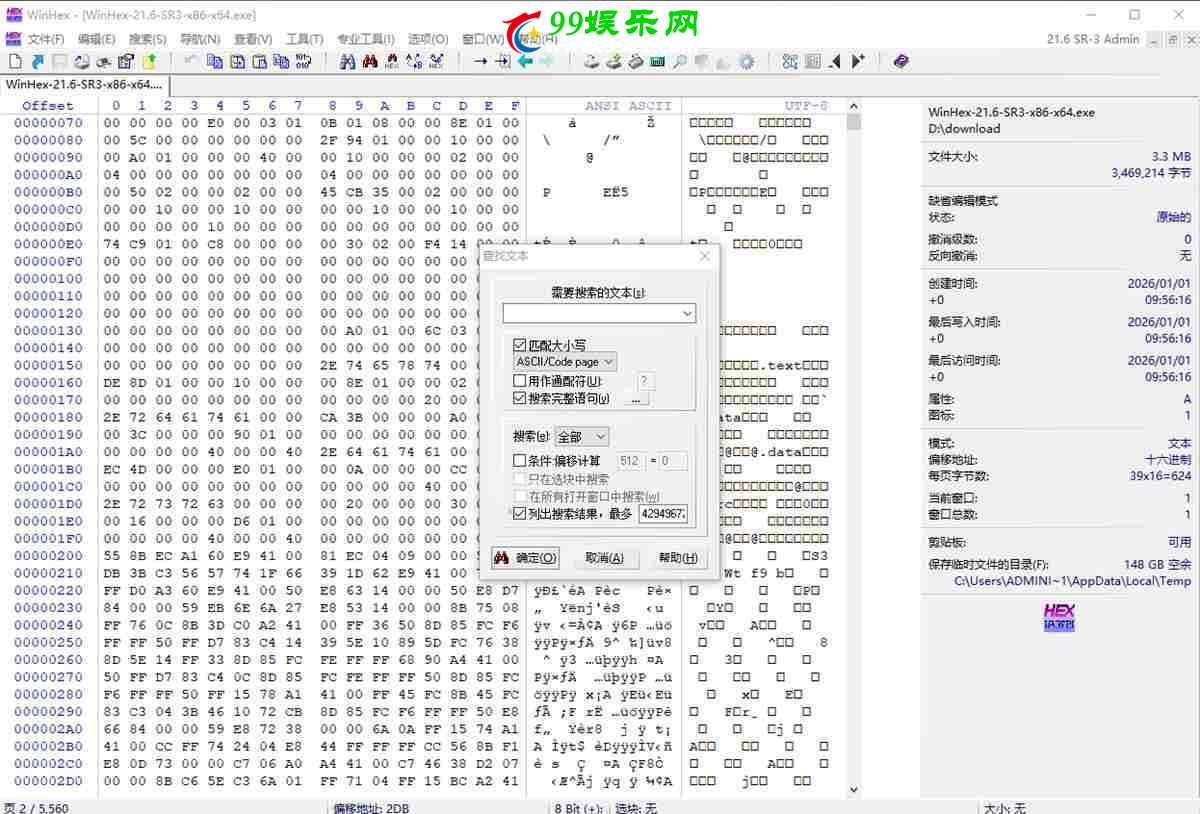The image size is (1200, 814).
Task: Select the WinHex-21.6-SR3-x86-x64 document tab
Action: (82, 86)
